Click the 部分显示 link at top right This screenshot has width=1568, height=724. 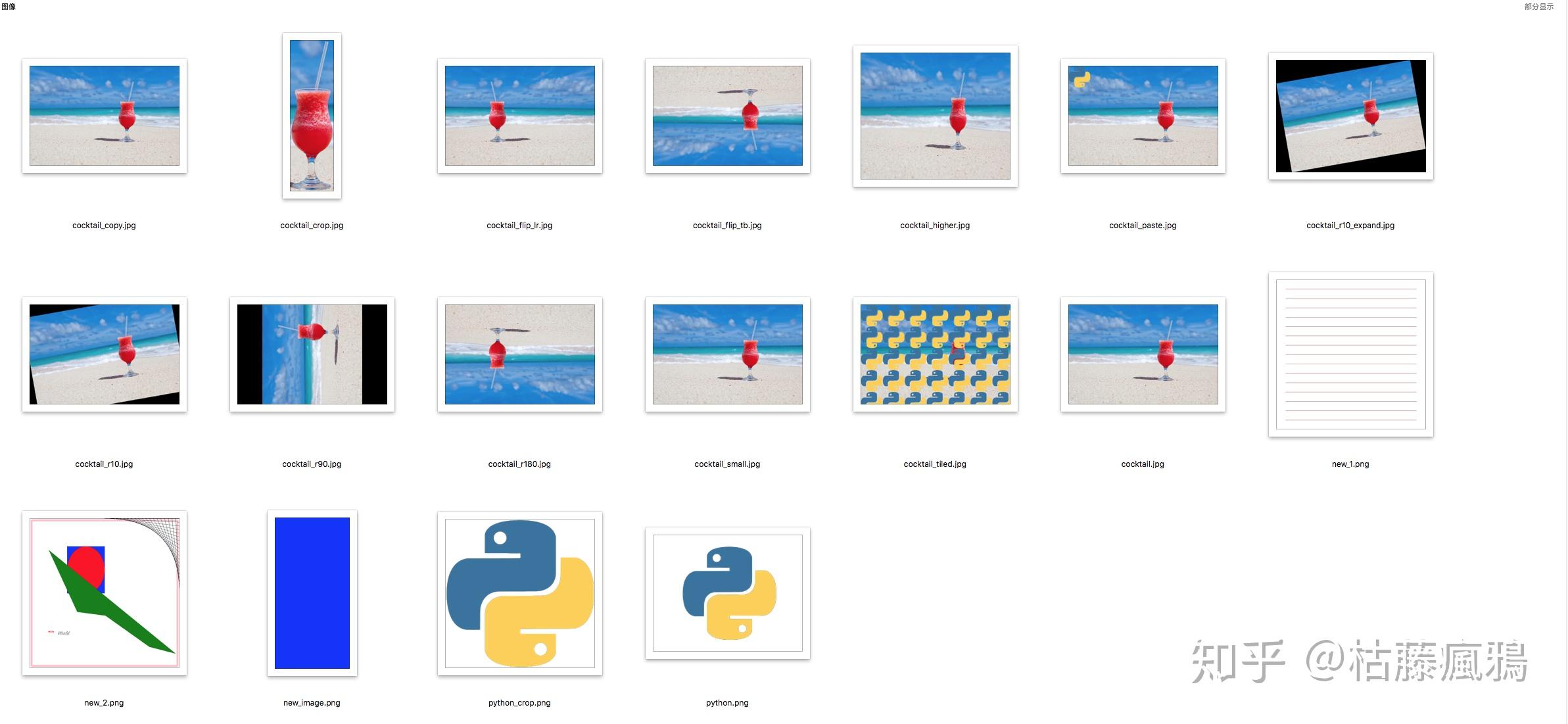pos(1538,7)
